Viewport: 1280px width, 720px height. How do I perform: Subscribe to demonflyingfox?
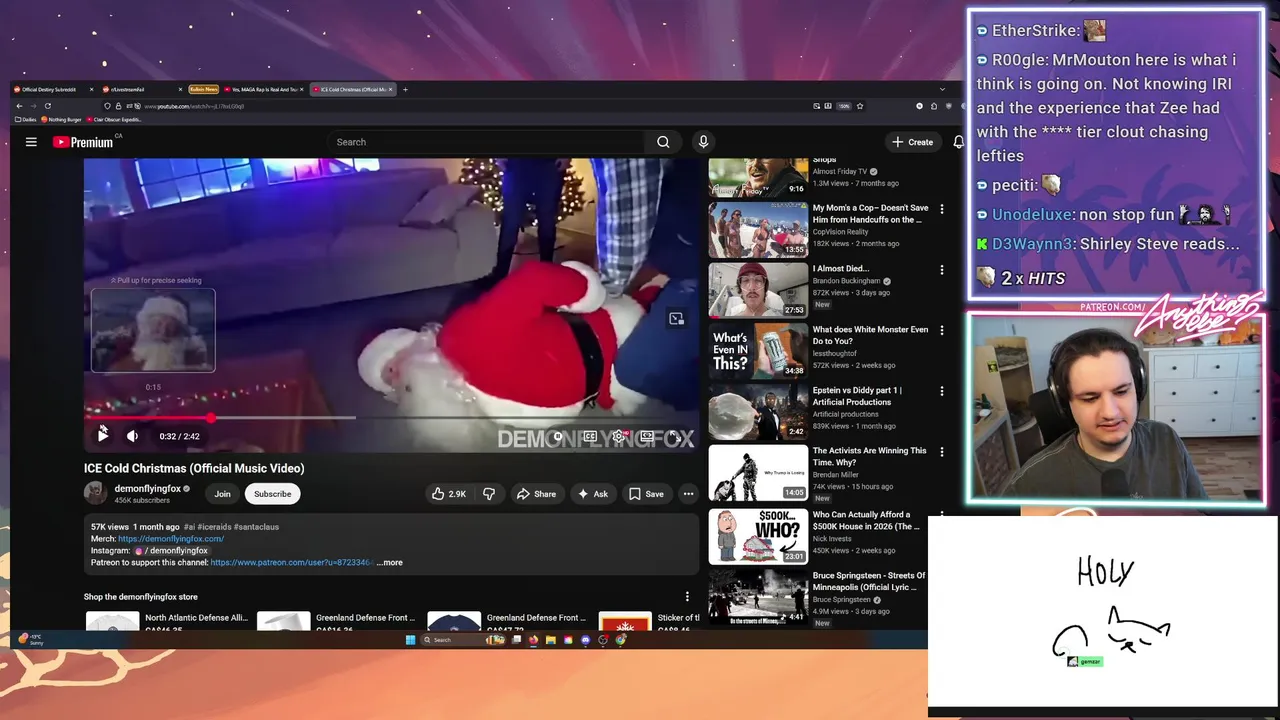pyautogui.click(x=272, y=494)
